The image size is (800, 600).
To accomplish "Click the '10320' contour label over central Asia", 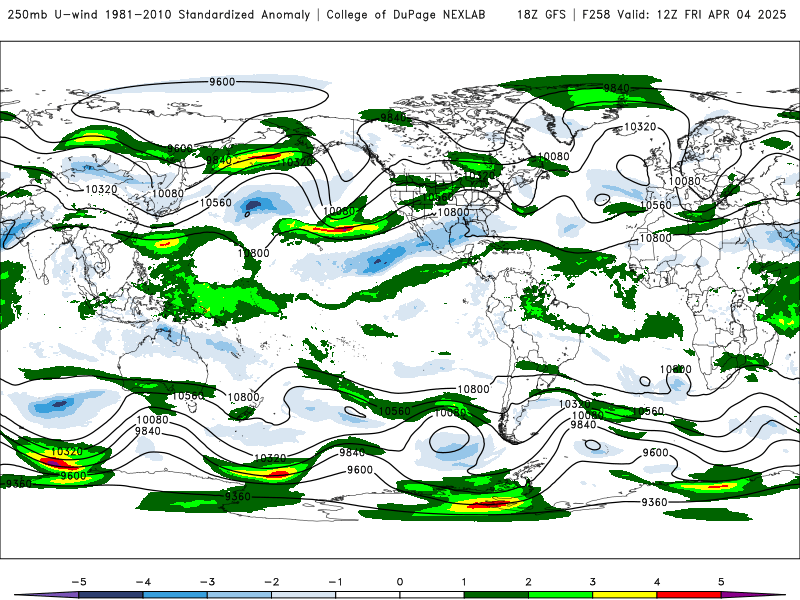I will [x=101, y=189].
